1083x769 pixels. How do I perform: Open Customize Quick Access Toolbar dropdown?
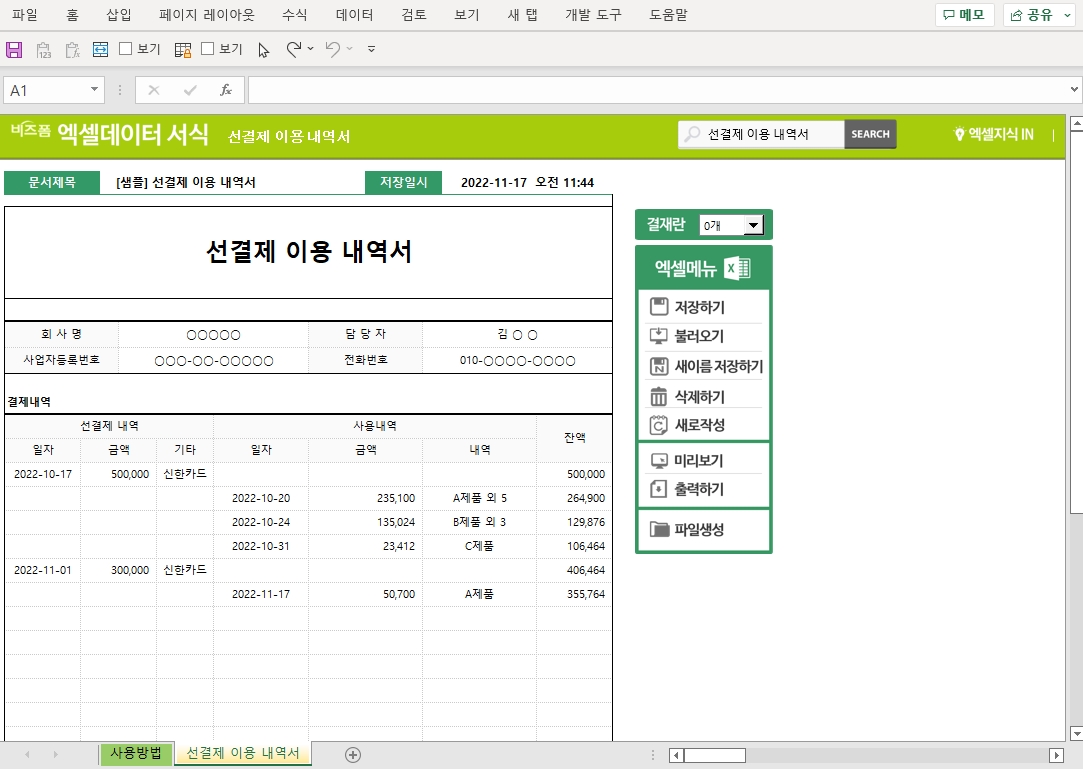click(372, 49)
